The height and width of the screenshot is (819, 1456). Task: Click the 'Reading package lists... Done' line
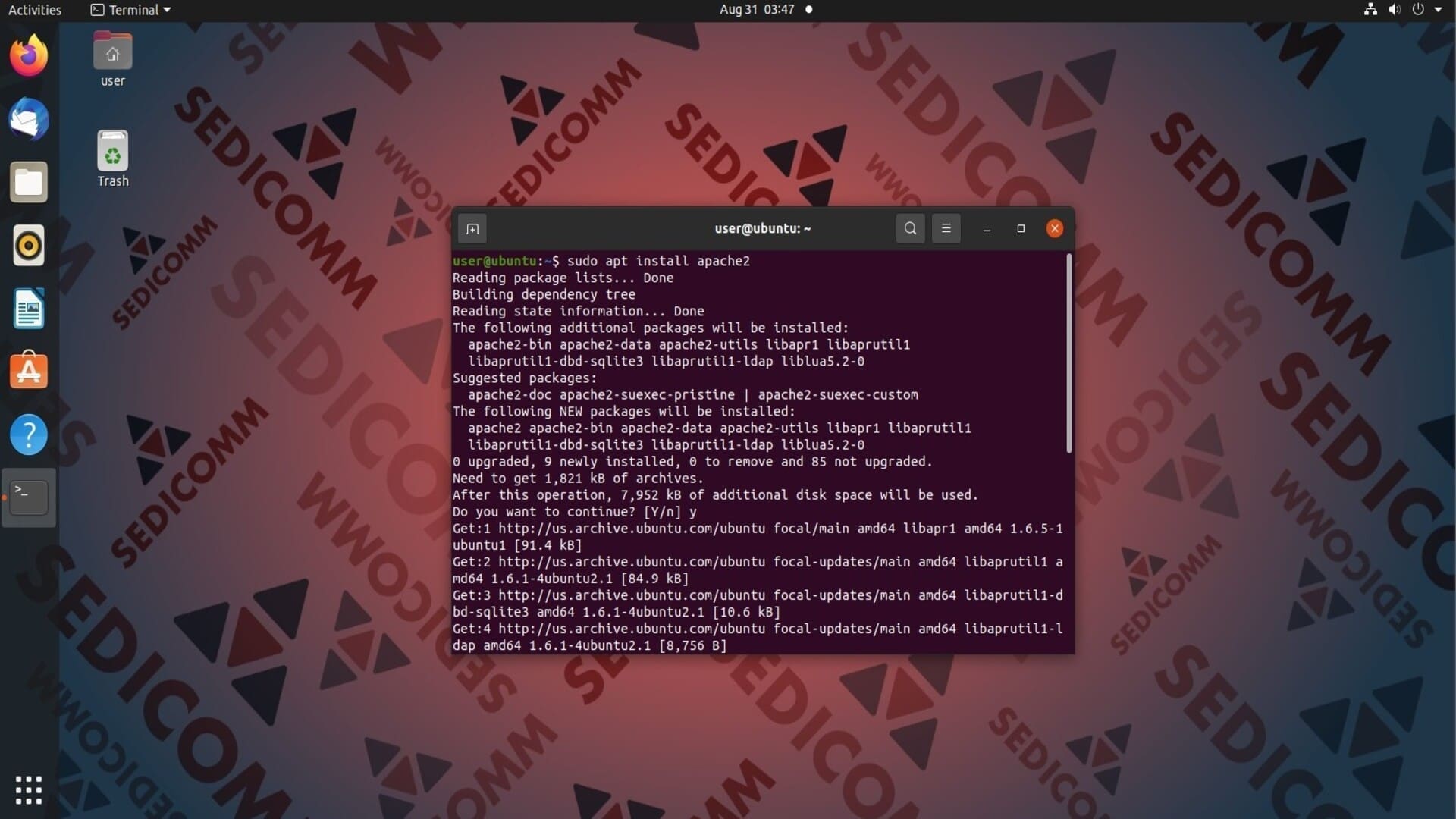[563, 278]
